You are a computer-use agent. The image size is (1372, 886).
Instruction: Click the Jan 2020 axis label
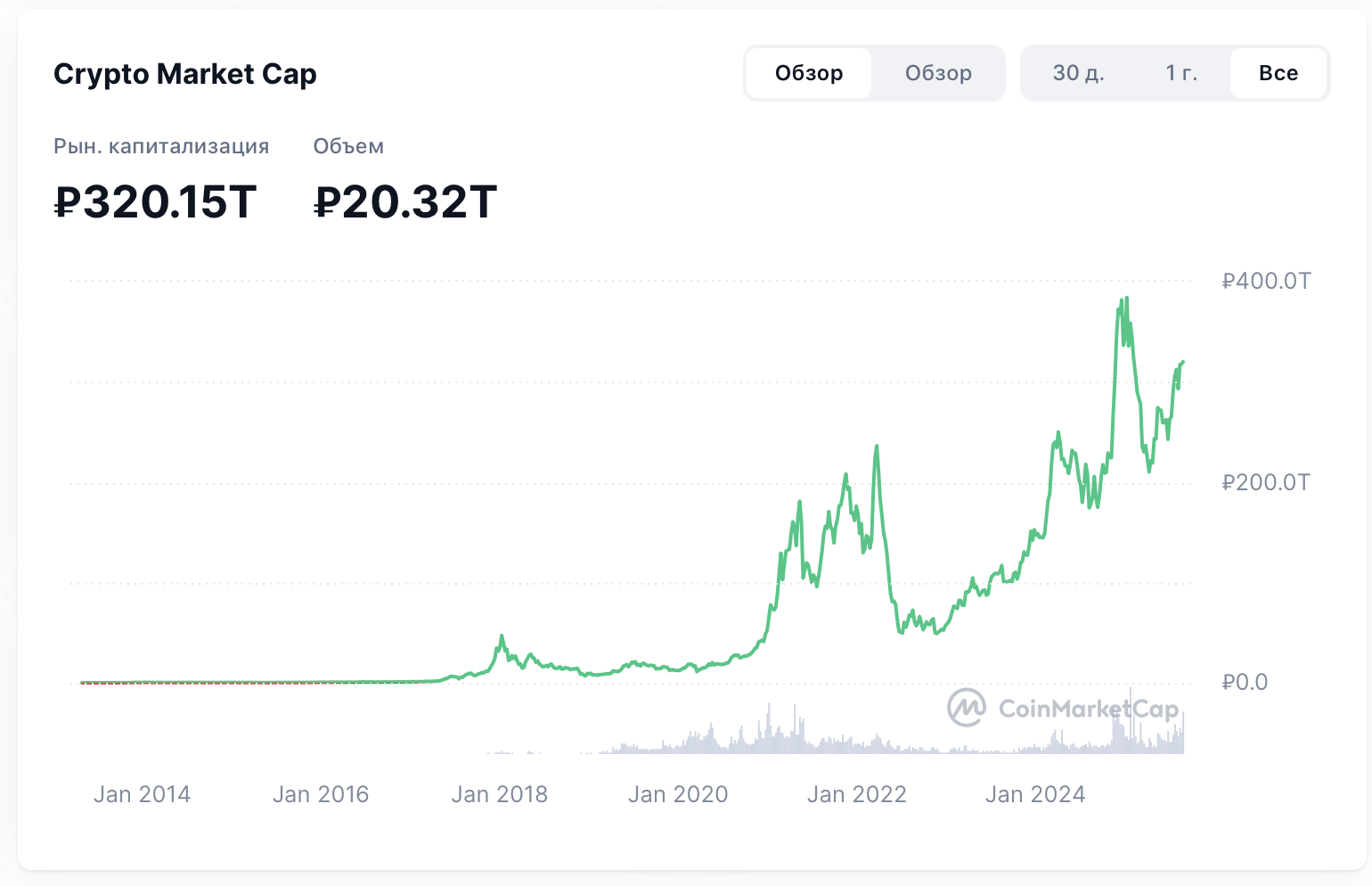coord(678,794)
